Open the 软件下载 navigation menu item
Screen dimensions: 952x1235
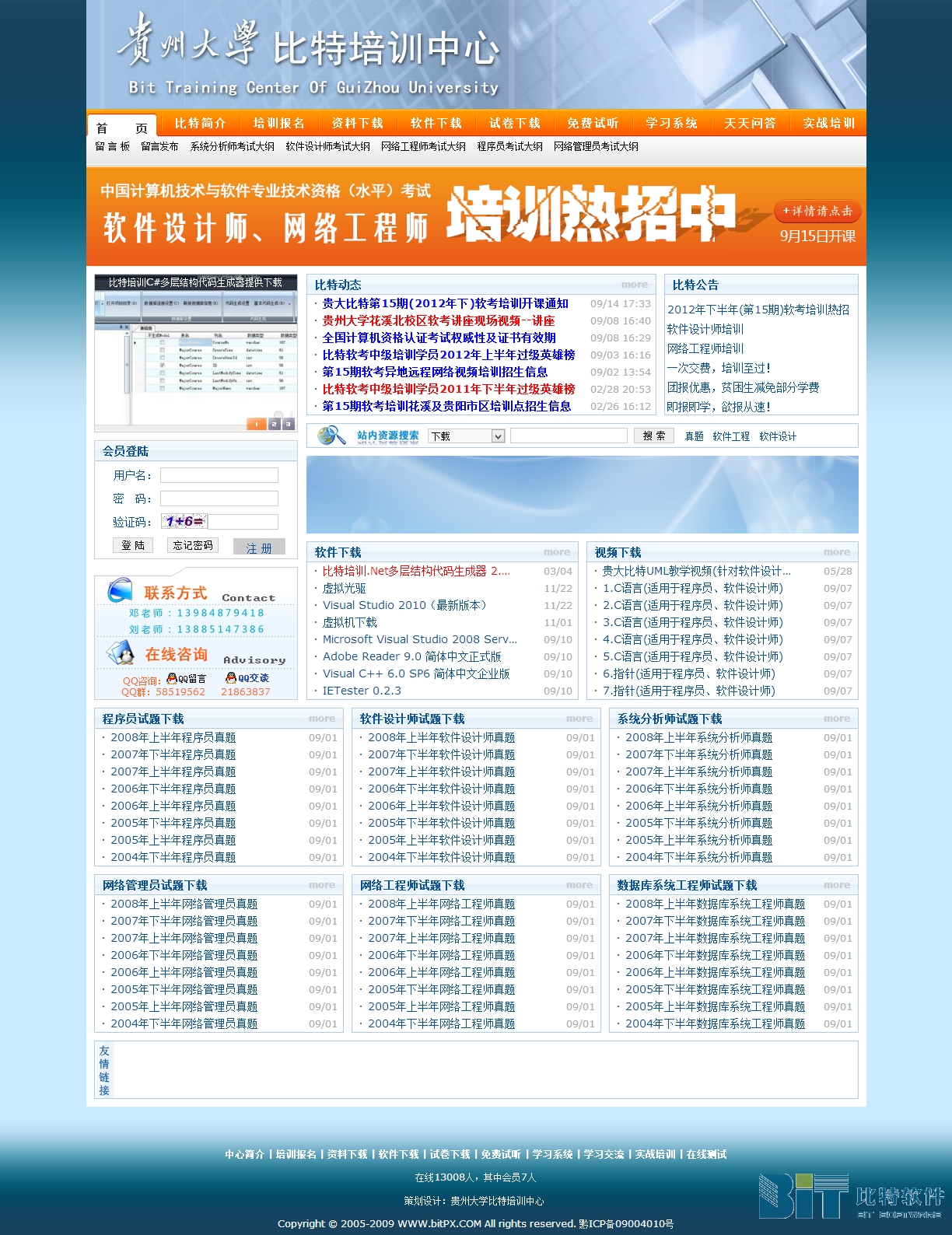436,124
